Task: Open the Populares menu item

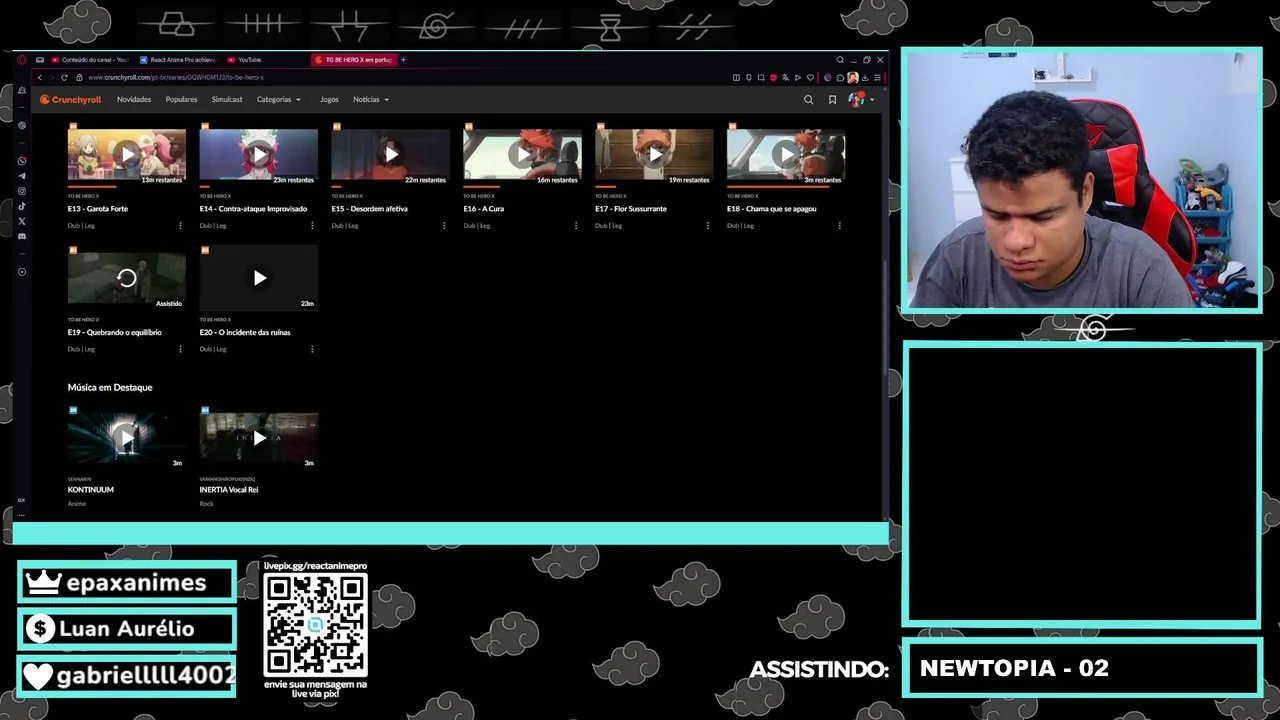Action: (181, 100)
